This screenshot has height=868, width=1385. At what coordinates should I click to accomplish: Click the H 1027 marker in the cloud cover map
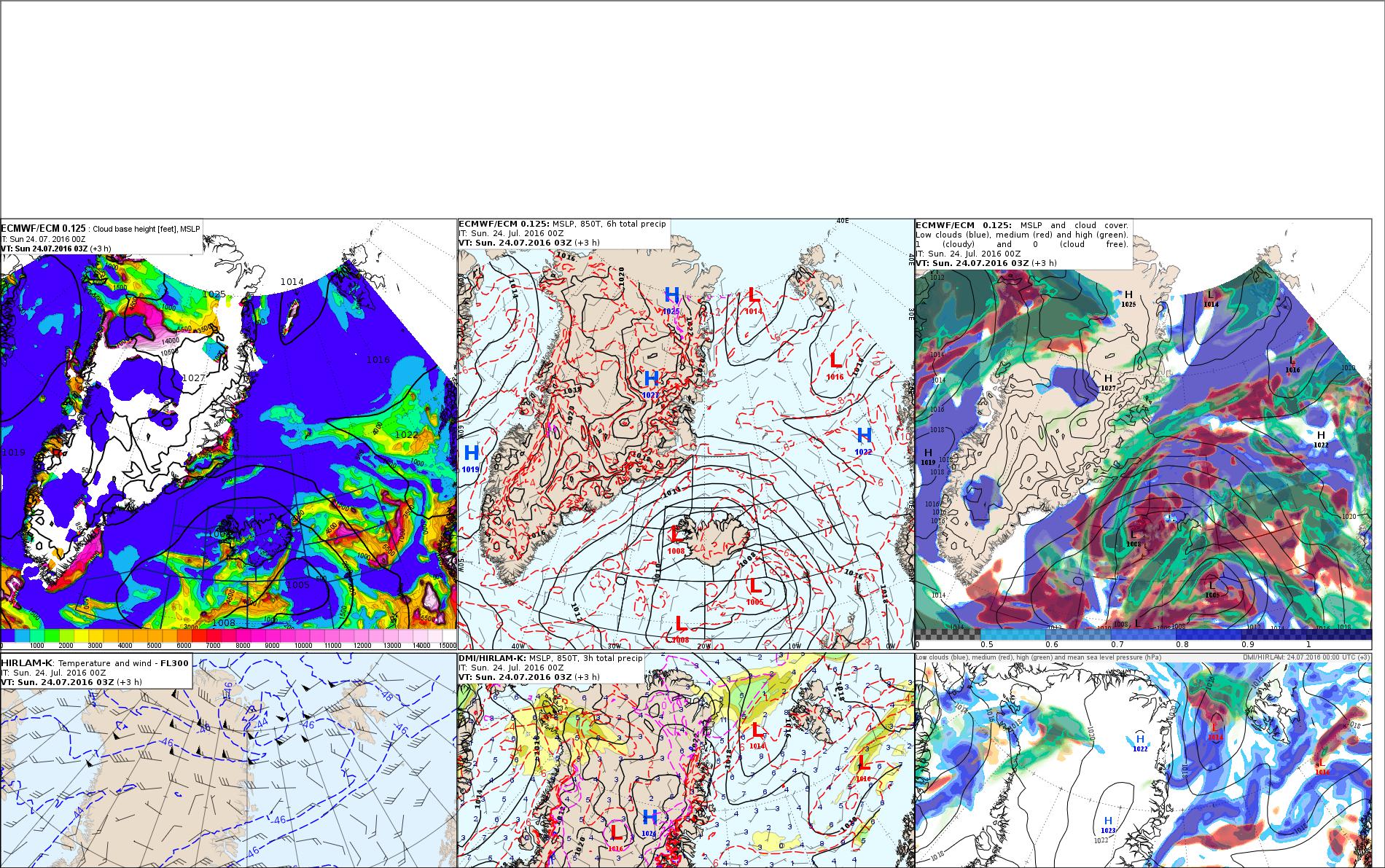click(x=1108, y=383)
